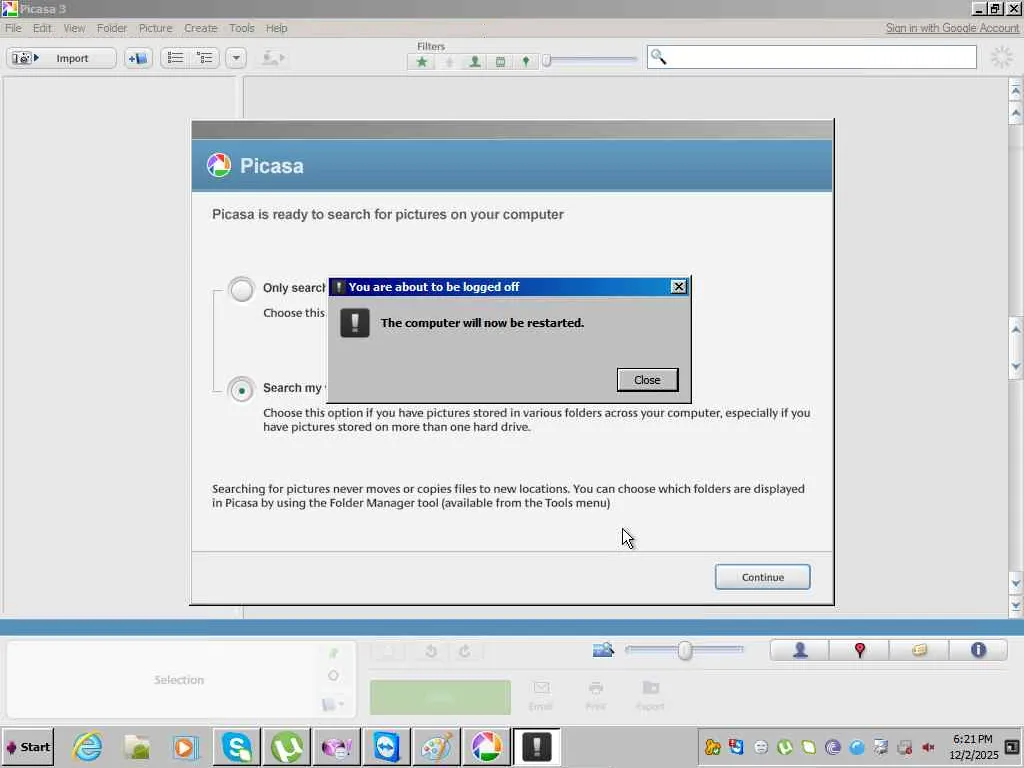1024x768 pixels.
Task: Switch to folder tree view
Action: (205, 58)
